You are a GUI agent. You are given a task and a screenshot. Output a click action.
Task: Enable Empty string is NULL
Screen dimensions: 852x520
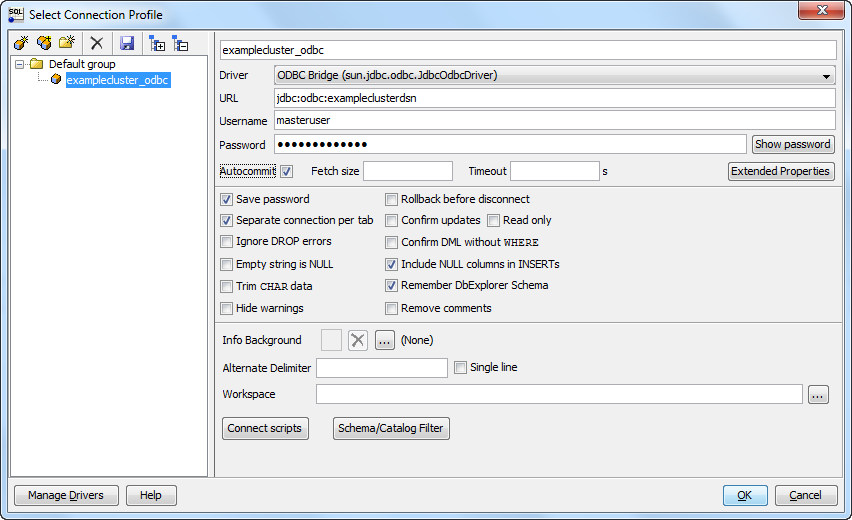[x=227, y=265]
